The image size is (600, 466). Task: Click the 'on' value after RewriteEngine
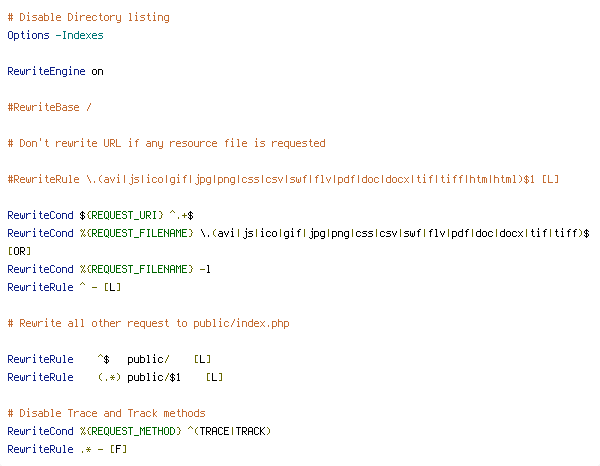tap(97, 72)
